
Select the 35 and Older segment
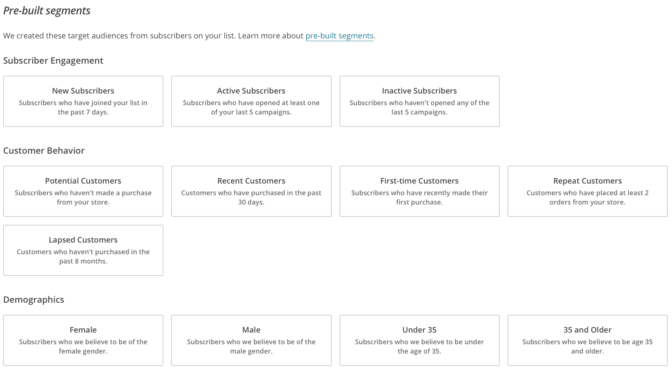click(588, 341)
